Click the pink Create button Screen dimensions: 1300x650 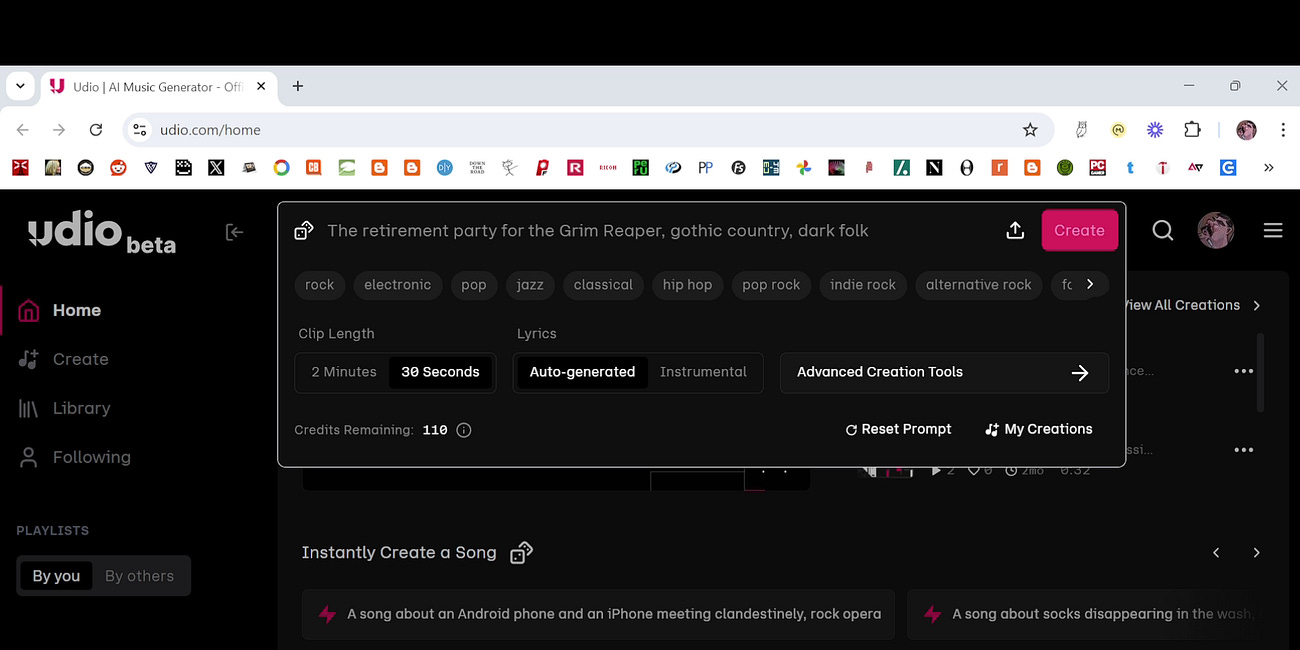pos(1079,230)
